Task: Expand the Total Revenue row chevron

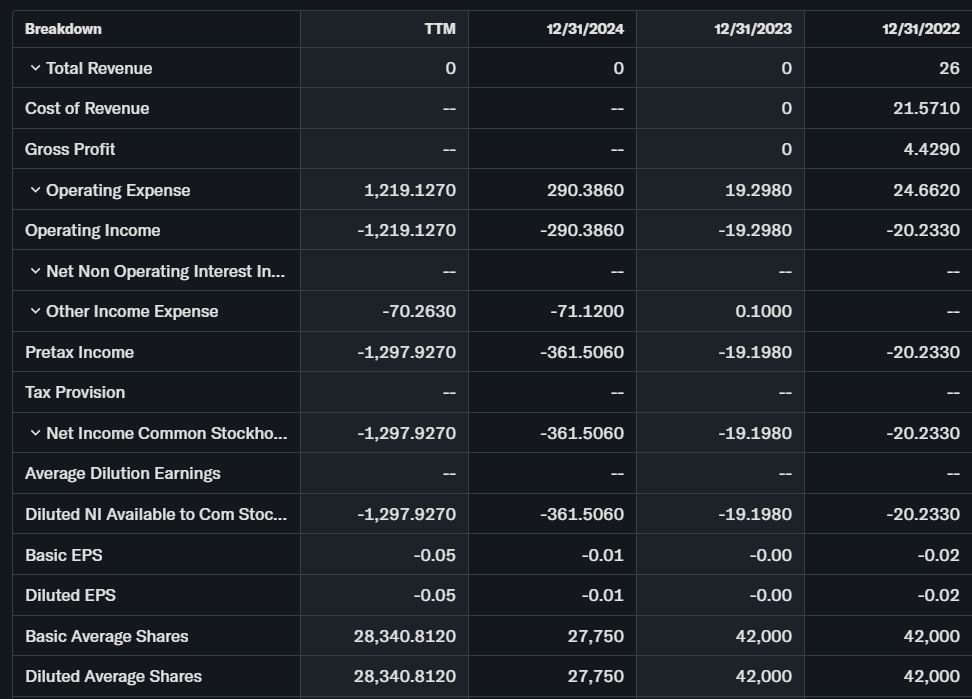Action: (x=35, y=68)
